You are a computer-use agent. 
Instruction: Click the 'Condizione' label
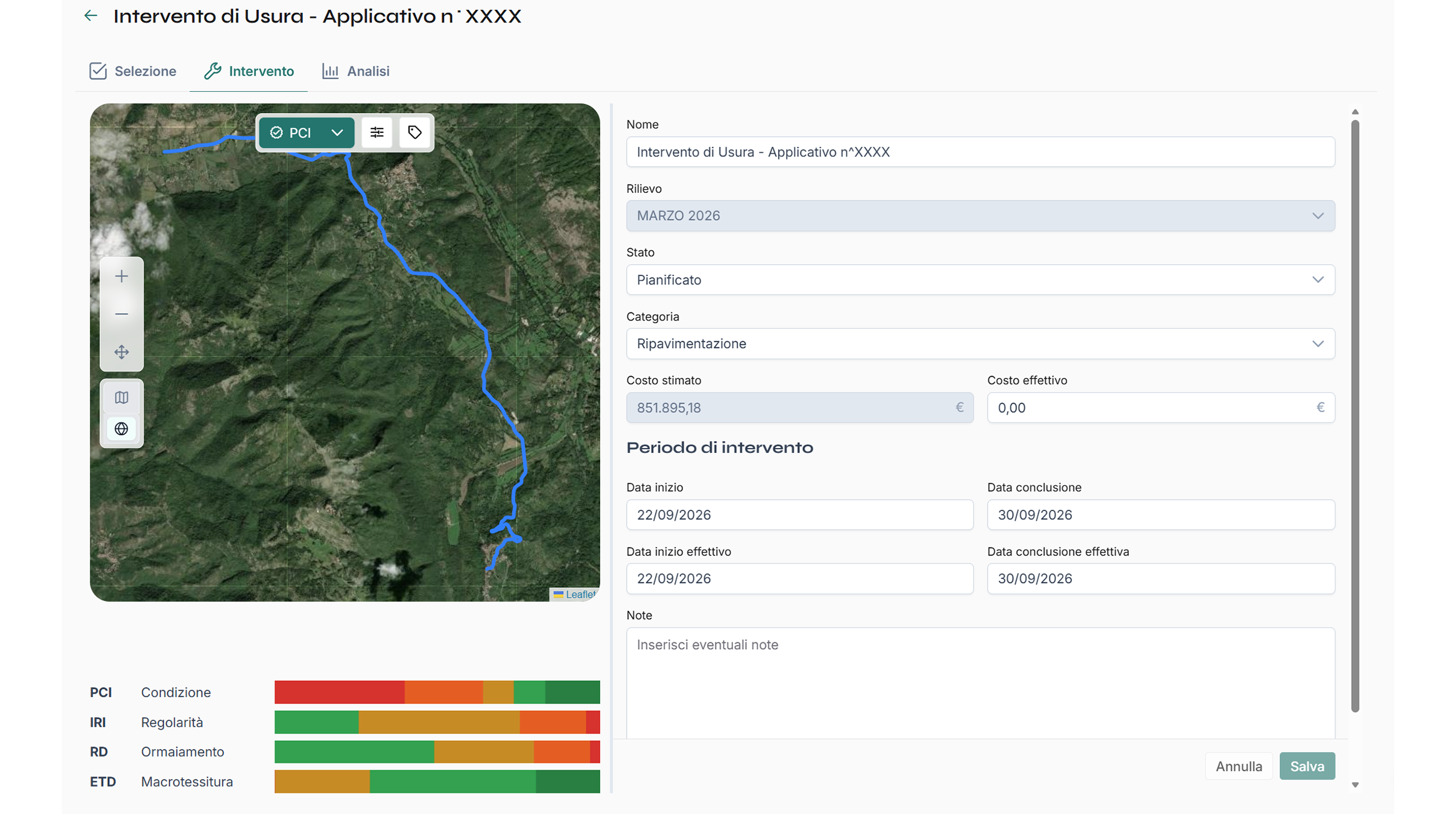tap(176, 692)
